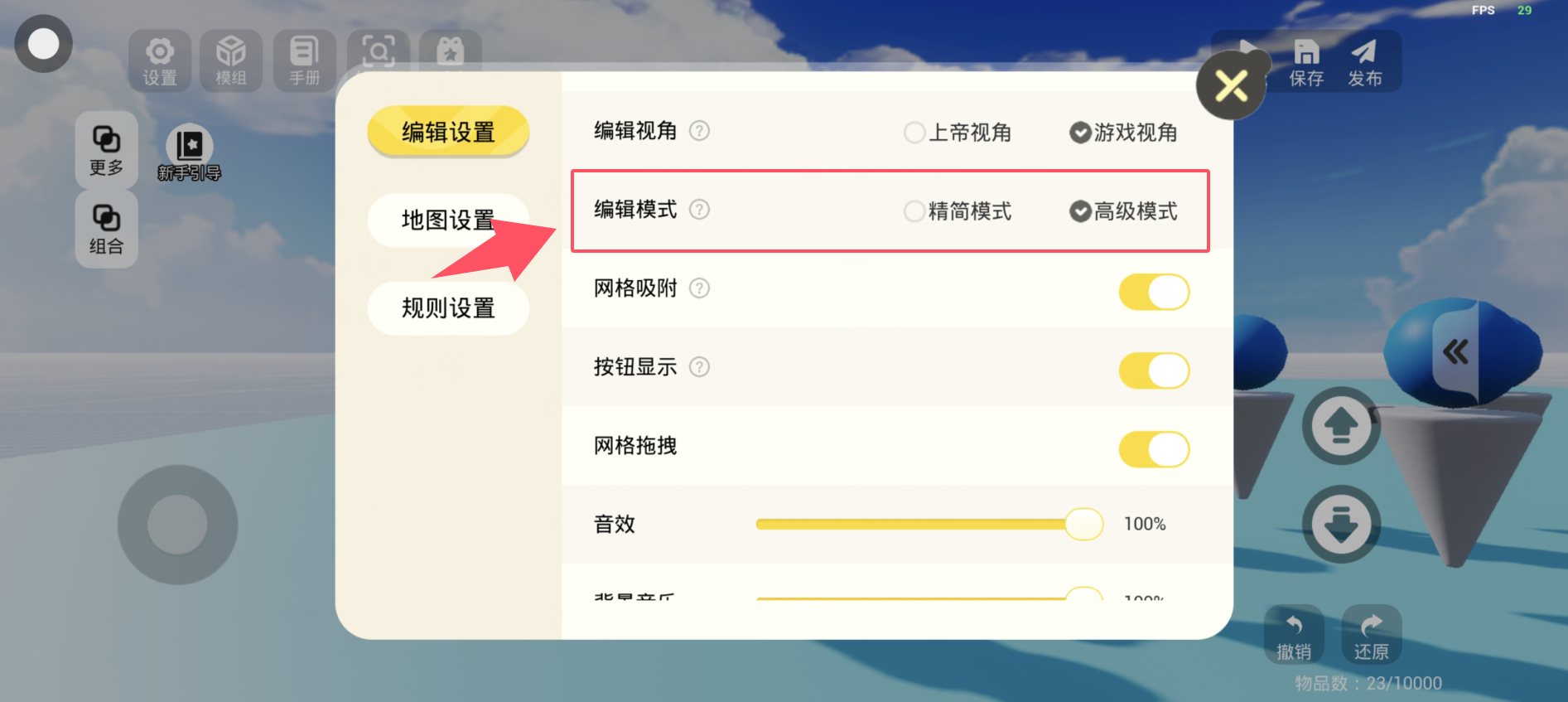Click the 发布 (Publish) icon
This screenshot has width=1568, height=702.
click(x=1364, y=63)
